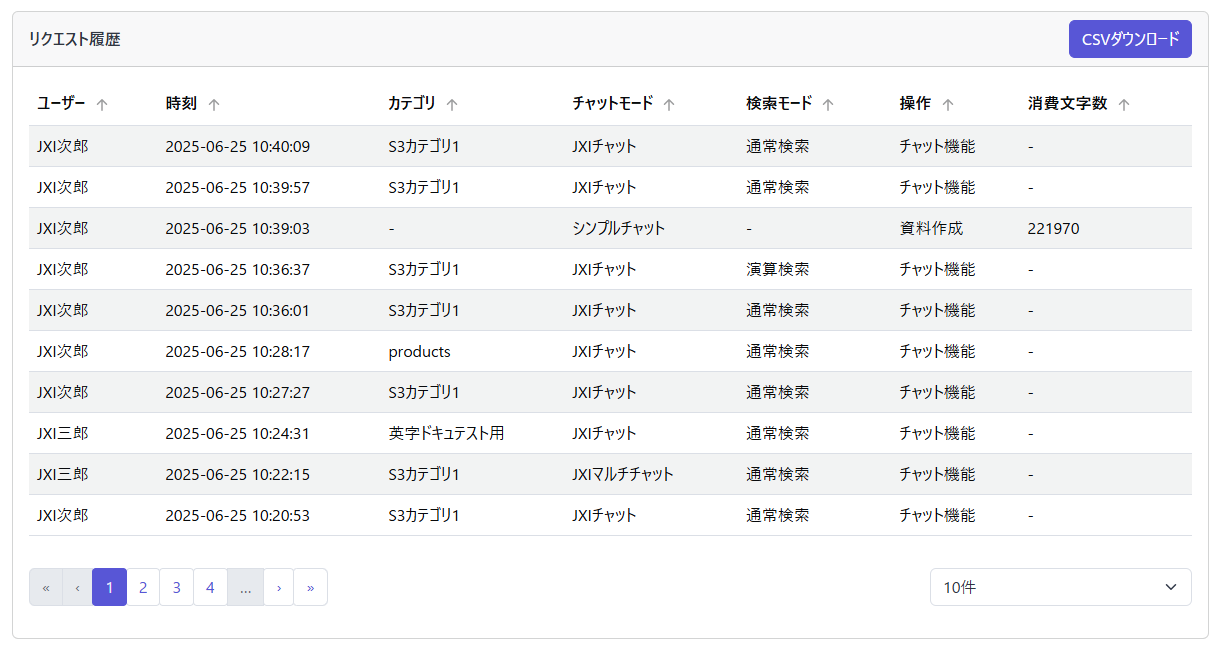
Task: Jump to page 3 in pagination
Action: pos(176,587)
